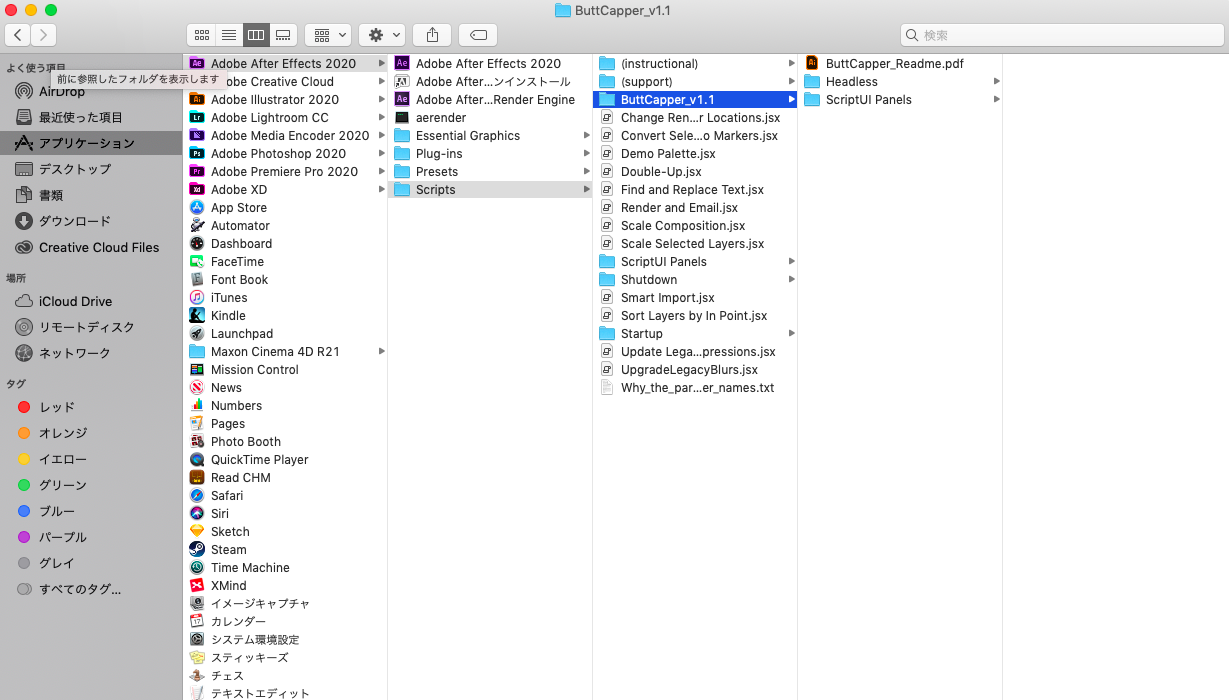Select the Time Machine app icon
This screenshot has height=700, width=1229.
(x=197, y=568)
